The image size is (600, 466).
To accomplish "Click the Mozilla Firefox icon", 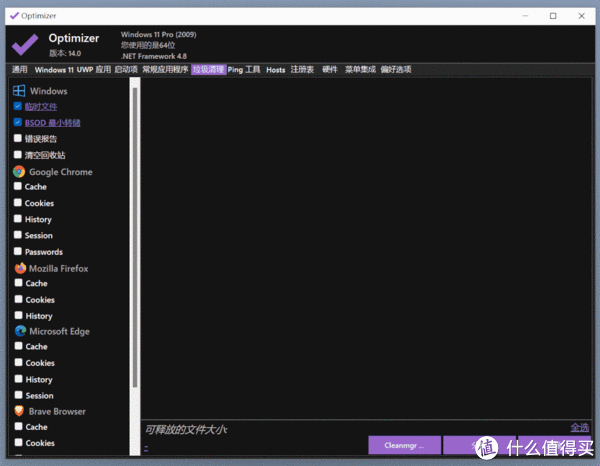I will [20, 268].
